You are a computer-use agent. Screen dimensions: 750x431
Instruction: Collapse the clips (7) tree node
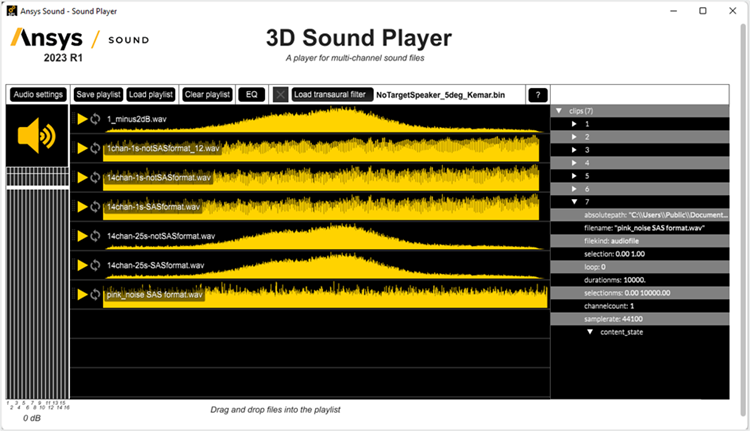coord(559,111)
